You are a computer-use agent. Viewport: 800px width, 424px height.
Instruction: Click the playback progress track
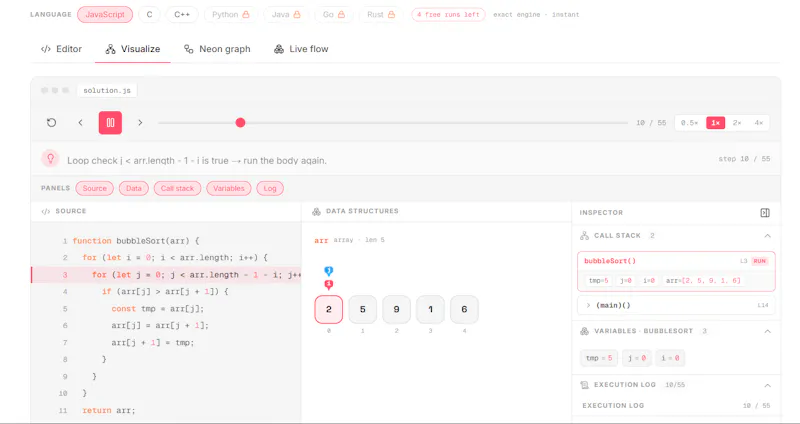pos(393,122)
